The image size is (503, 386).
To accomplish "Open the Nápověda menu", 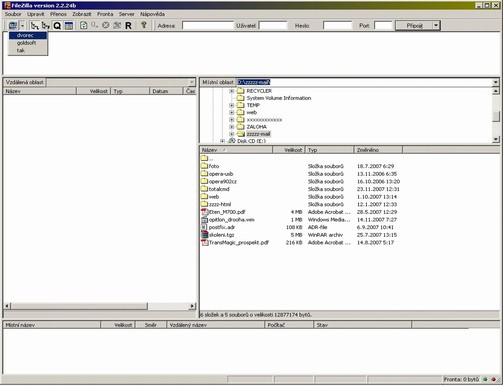I will (152, 14).
